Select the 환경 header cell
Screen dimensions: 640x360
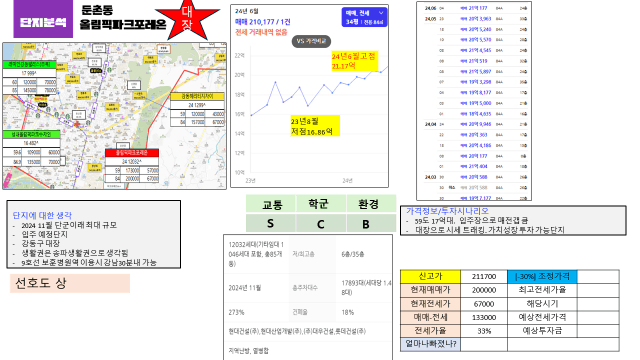click(371, 204)
